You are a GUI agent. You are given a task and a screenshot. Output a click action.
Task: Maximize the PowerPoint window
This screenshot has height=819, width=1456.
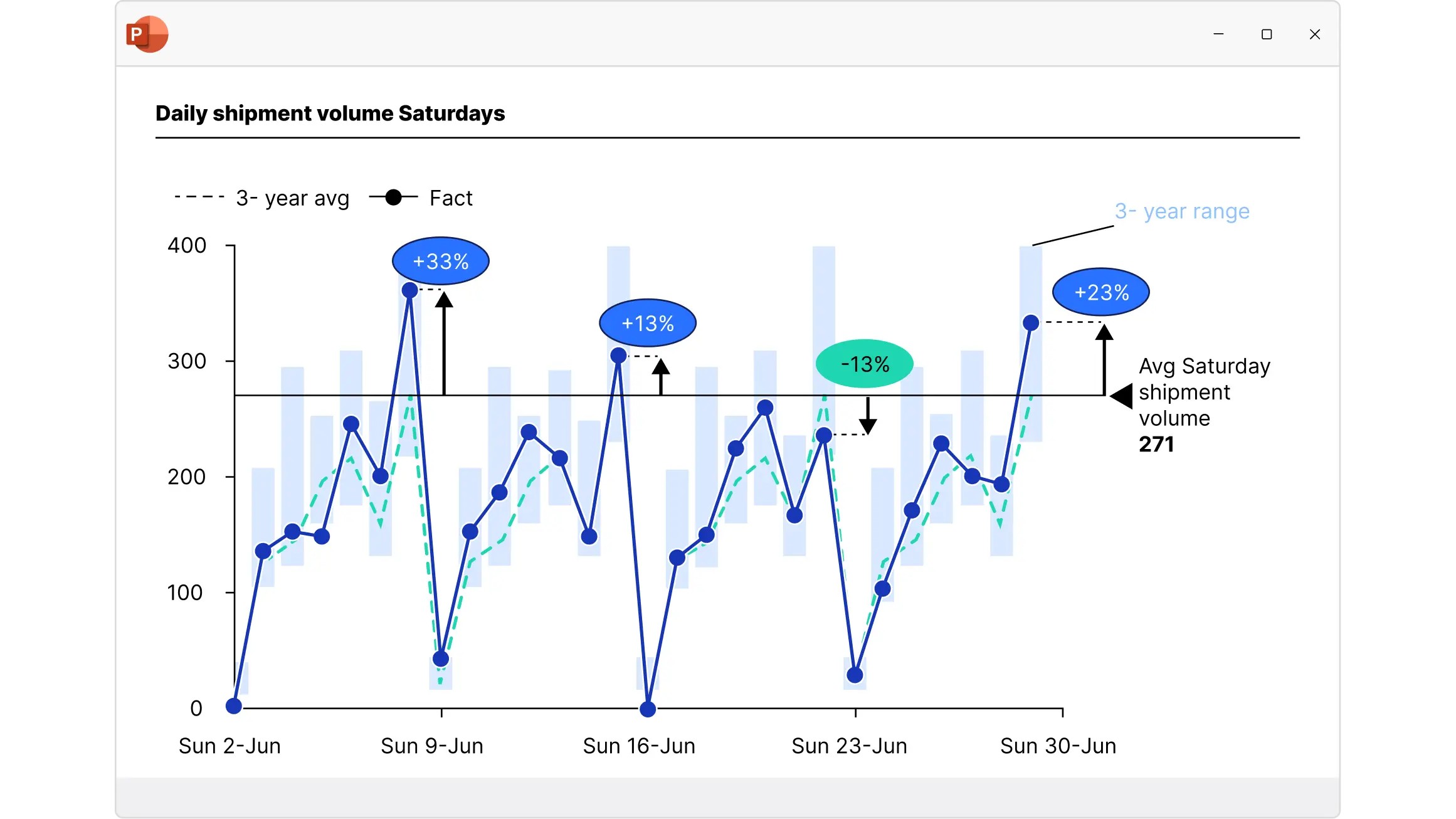(x=1267, y=34)
